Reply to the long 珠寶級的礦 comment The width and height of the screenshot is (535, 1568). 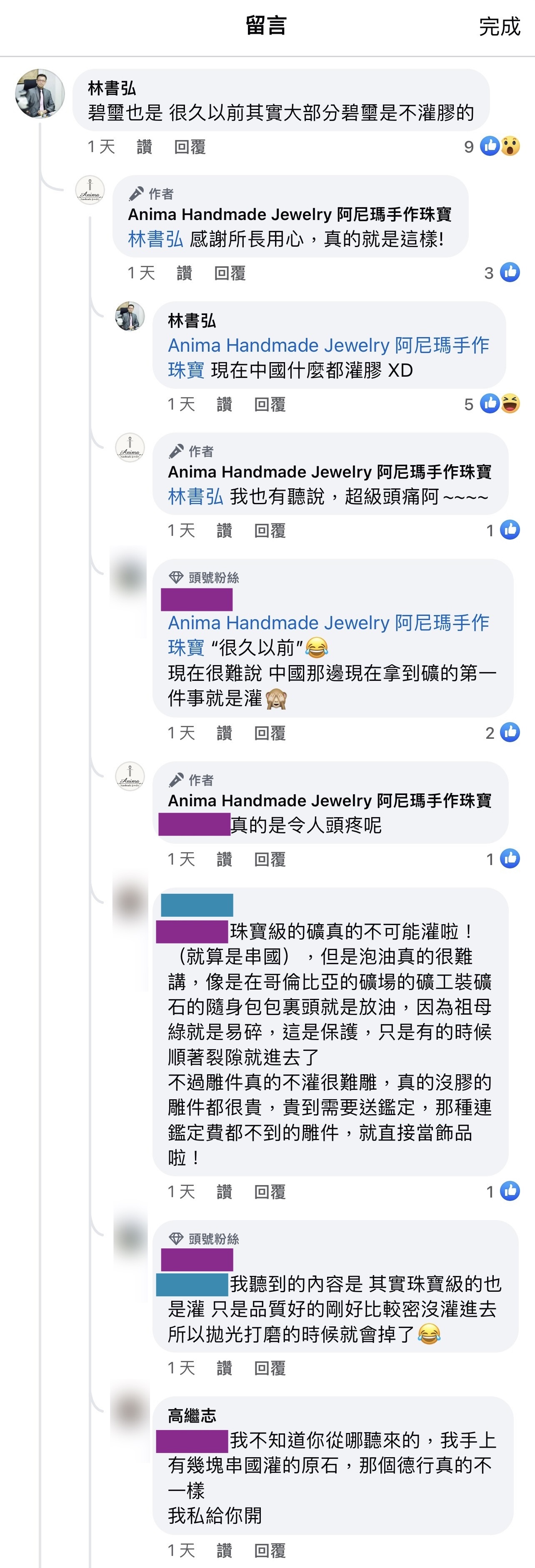point(270,1192)
